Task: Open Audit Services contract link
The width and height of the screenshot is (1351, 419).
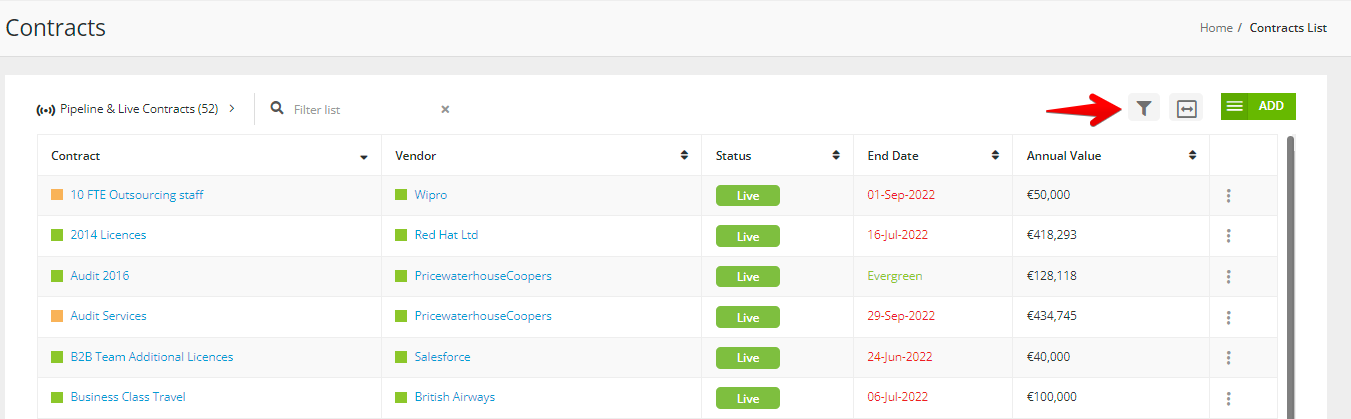Action: (x=108, y=316)
